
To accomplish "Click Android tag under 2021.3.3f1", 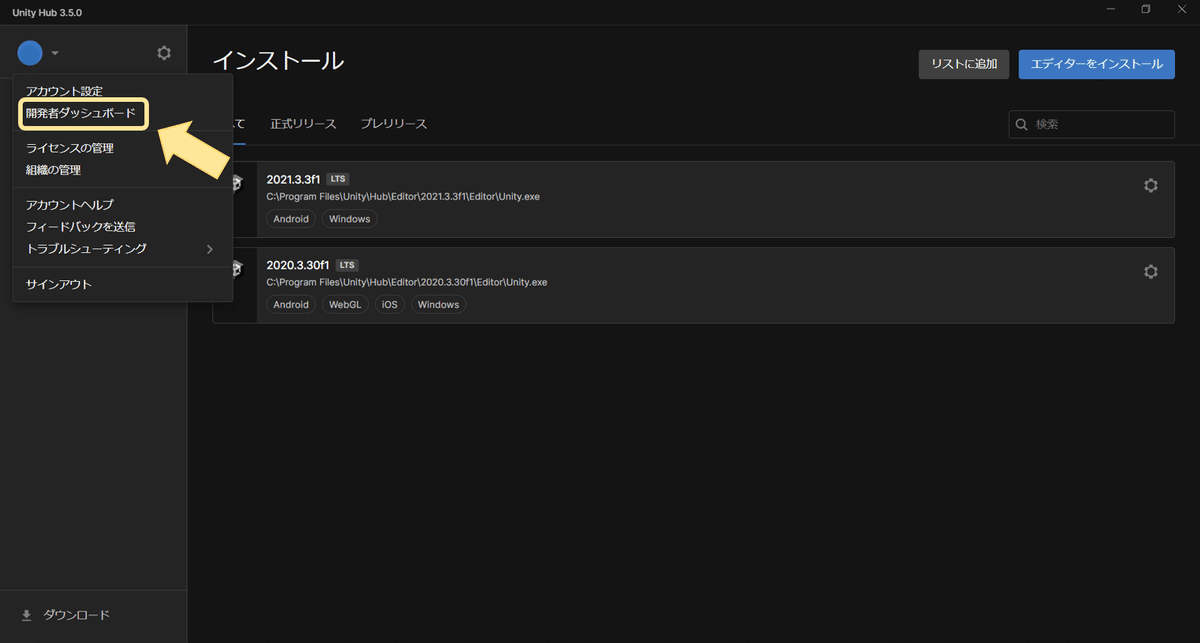I will [291, 219].
